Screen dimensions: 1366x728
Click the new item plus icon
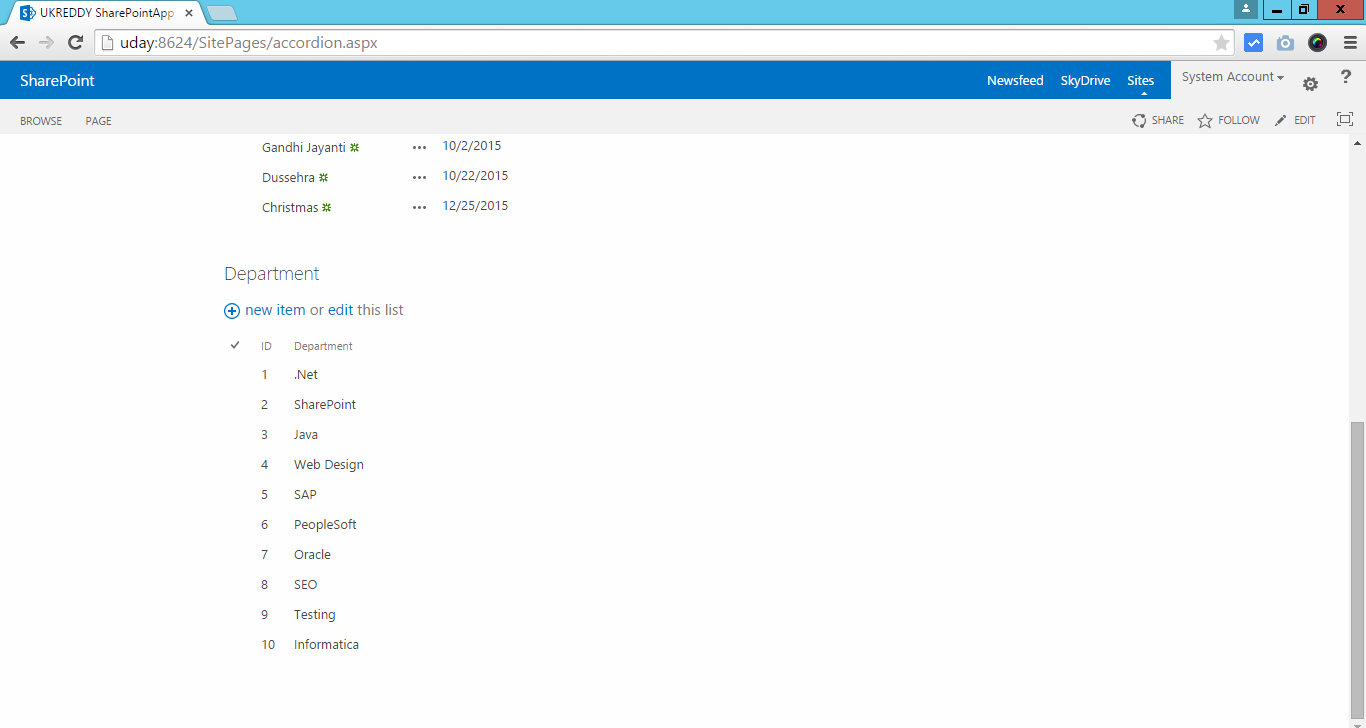[x=231, y=310]
